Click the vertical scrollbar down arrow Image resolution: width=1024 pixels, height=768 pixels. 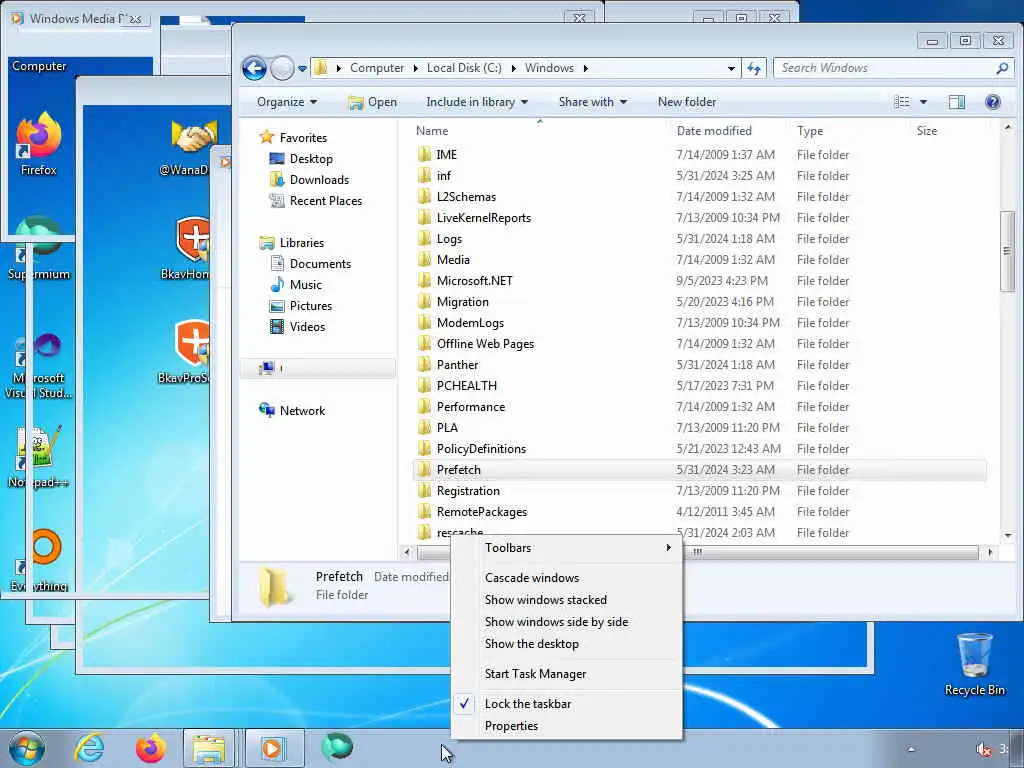coord(1008,536)
